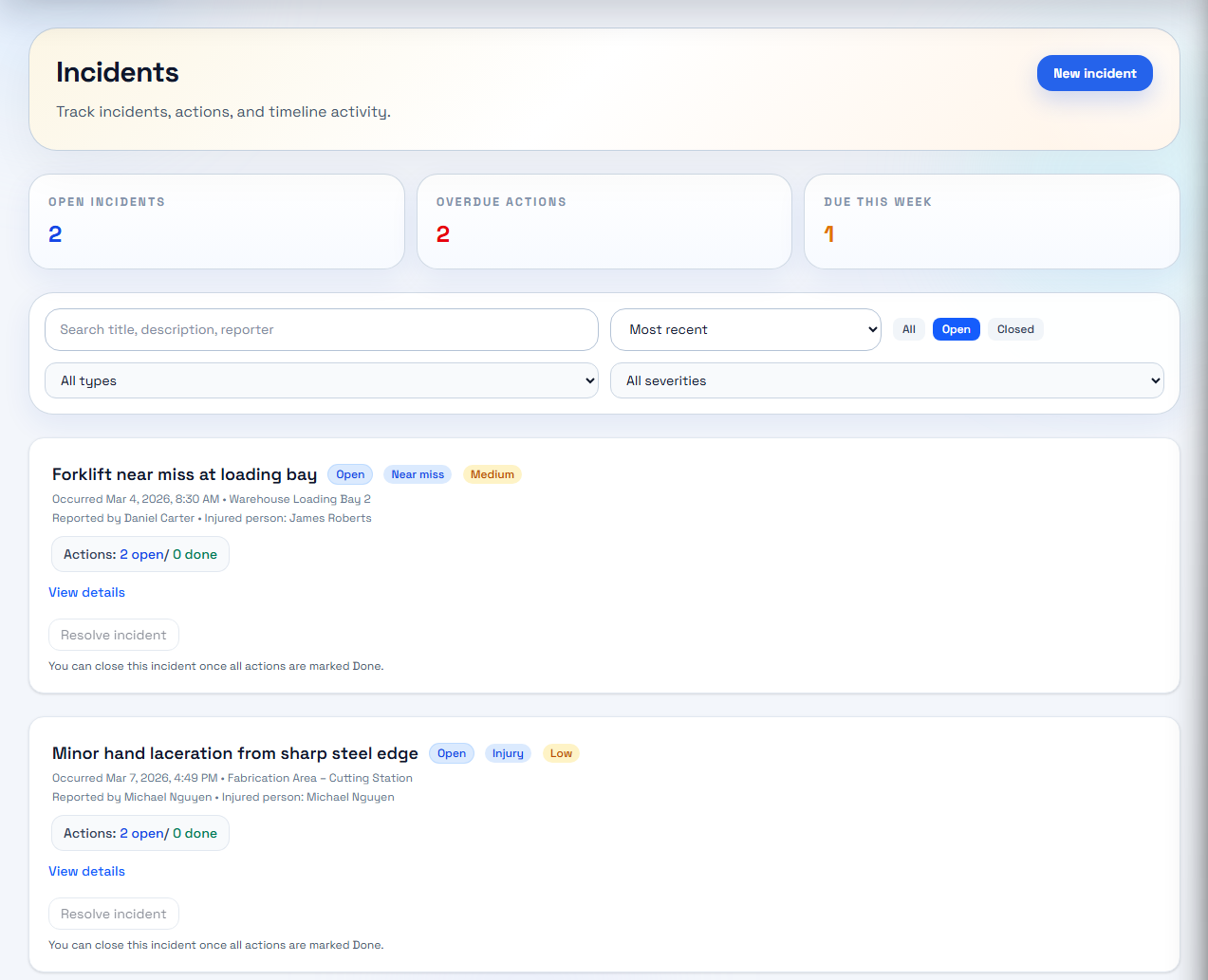Open the Forklift near miss at loading bay title
This screenshot has height=980, width=1208.
tap(184, 474)
